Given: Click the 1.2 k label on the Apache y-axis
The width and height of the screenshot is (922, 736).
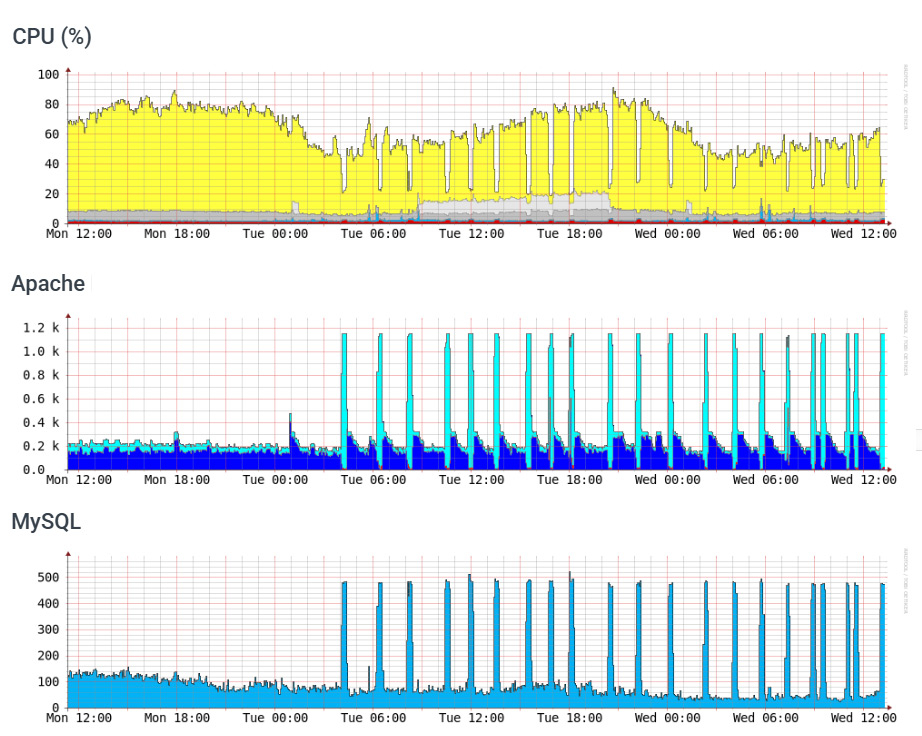Looking at the screenshot, I should [42, 328].
